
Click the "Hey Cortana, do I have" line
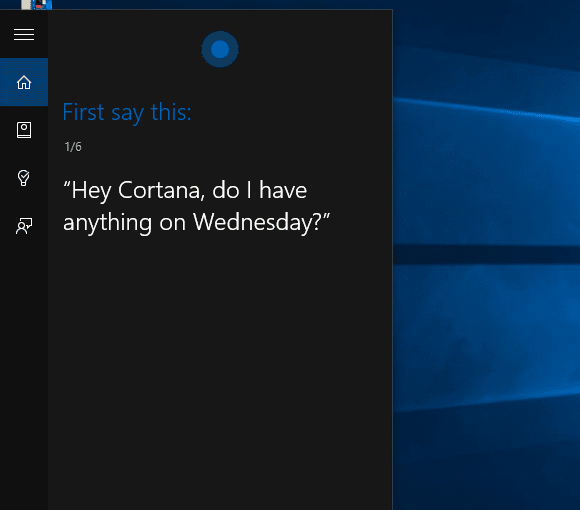click(185, 190)
